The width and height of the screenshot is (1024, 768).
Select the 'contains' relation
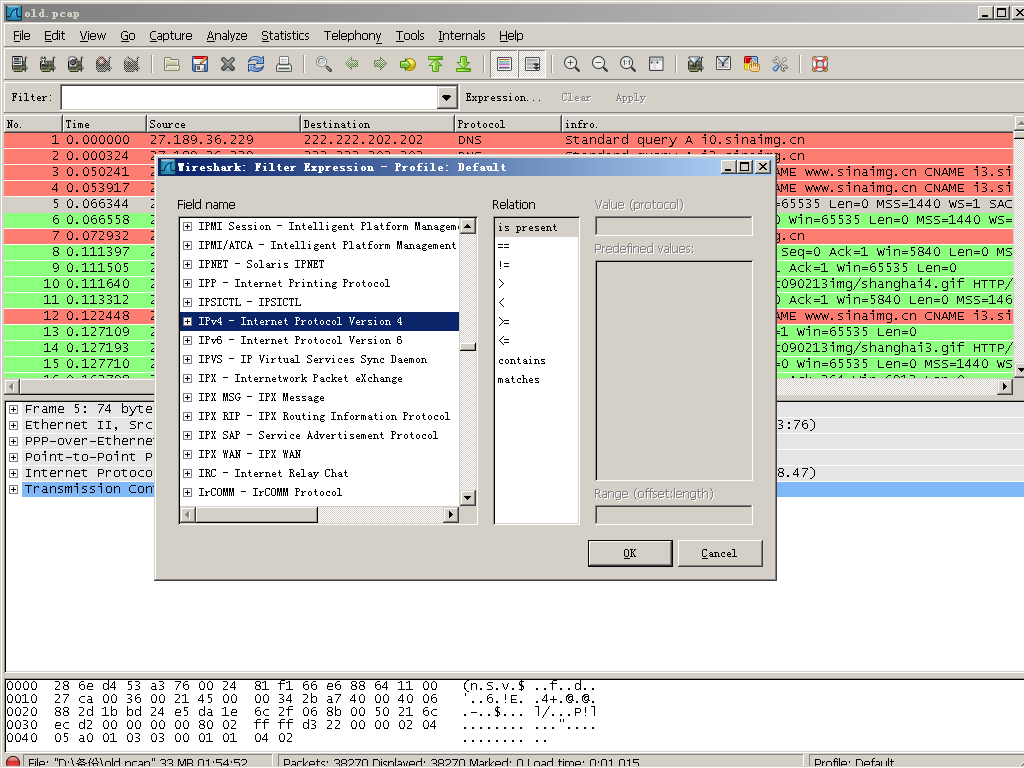pos(521,360)
